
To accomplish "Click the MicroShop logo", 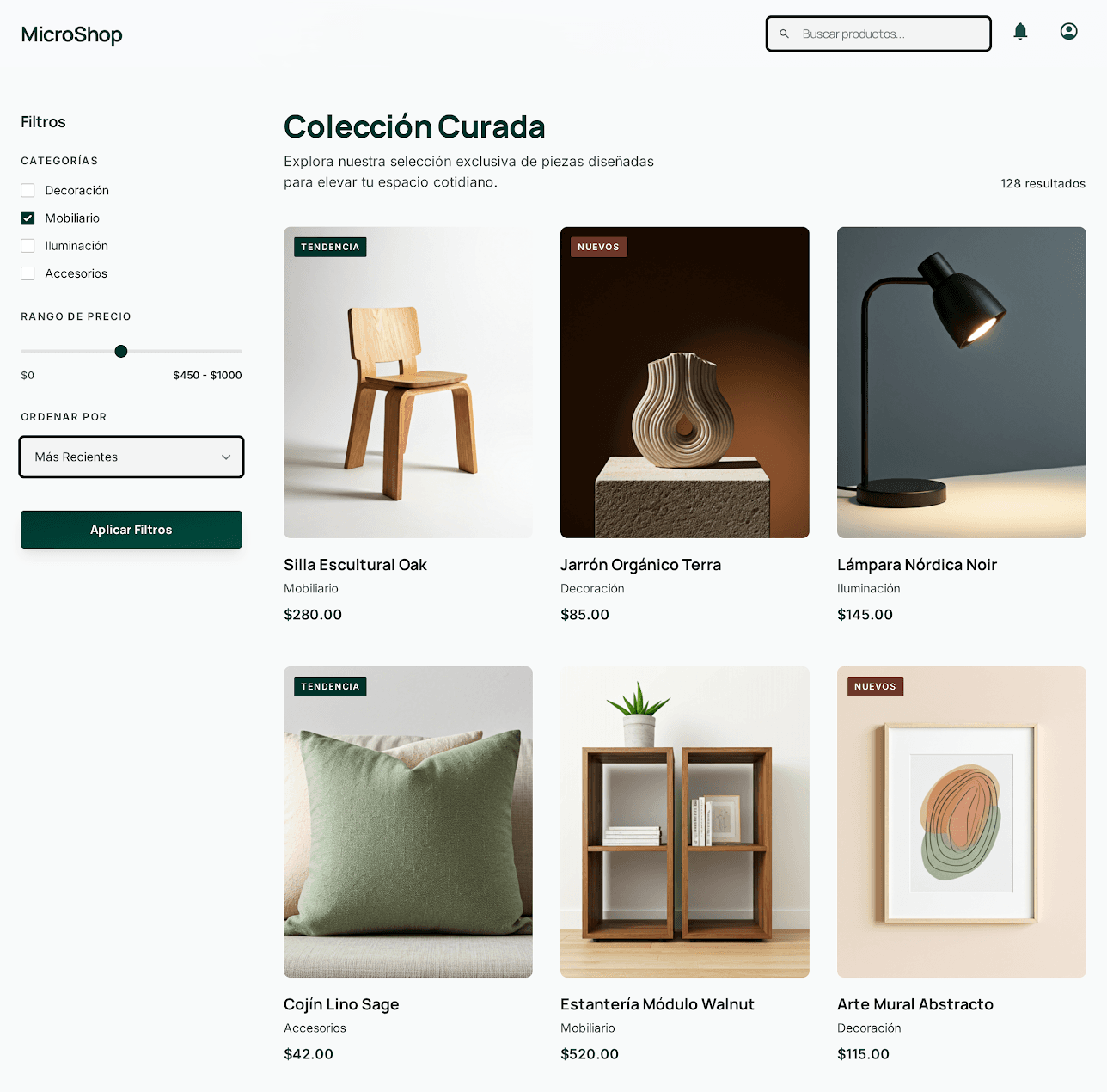I will click(x=71, y=34).
